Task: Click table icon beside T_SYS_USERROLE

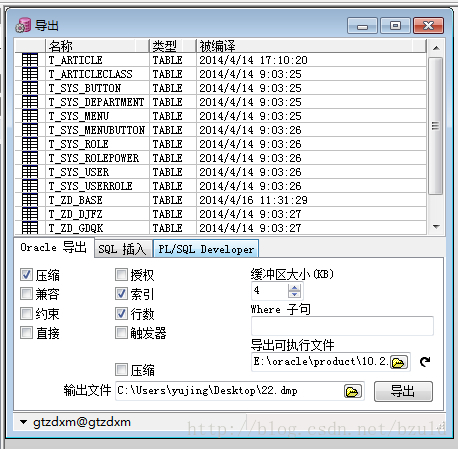Action: pos(30,186)
